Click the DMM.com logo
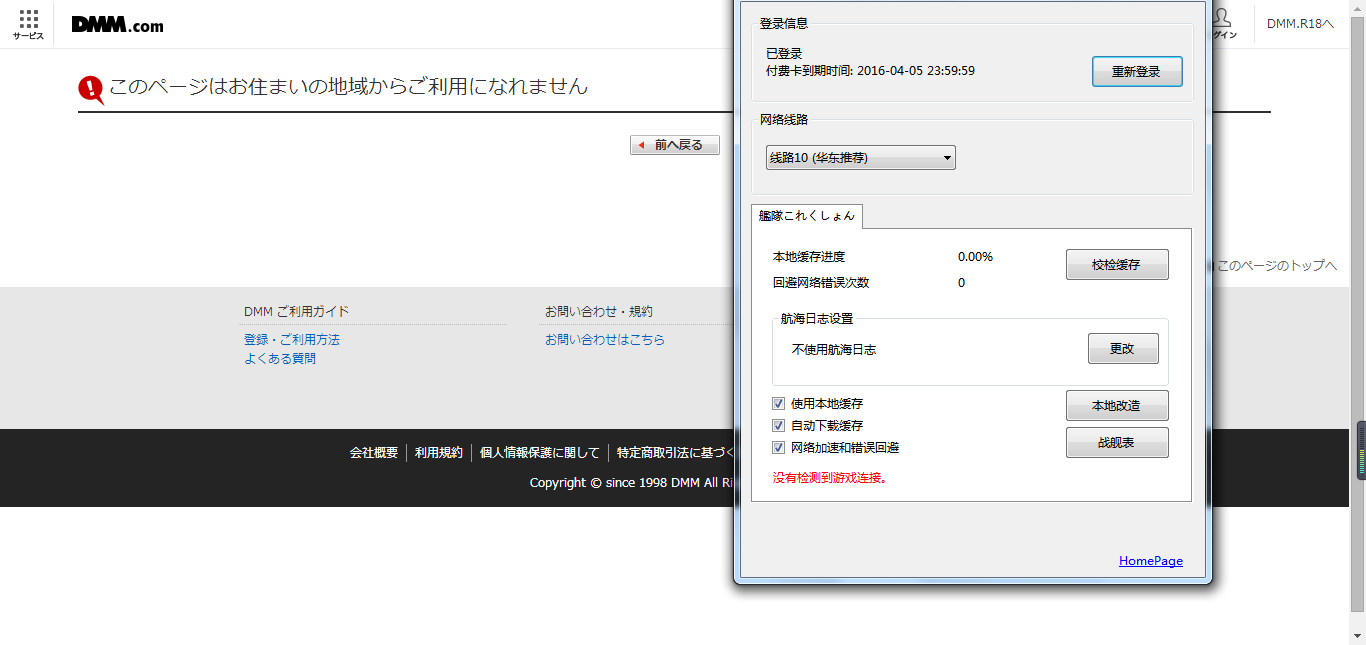This screenshot has width=1366, height=645. click(x=118, y=25)
